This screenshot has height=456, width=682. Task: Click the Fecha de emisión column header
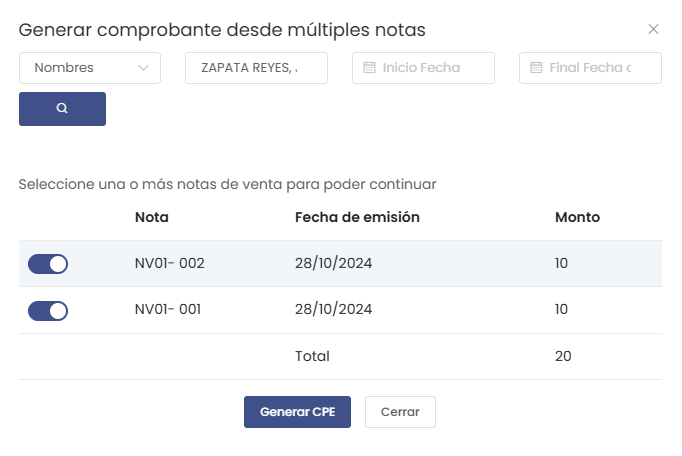(357, 217)
